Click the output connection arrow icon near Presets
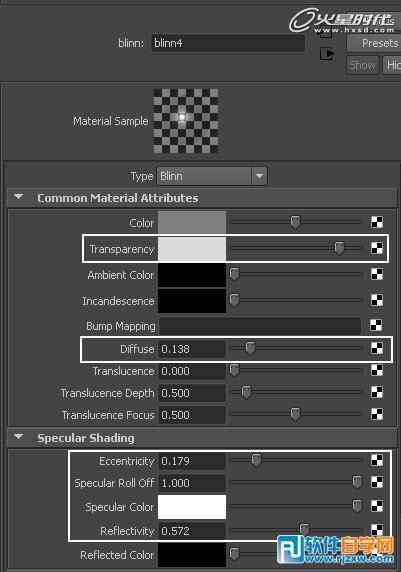The height and width of the screenshot is (572, 401). click(x=327, y=54)
